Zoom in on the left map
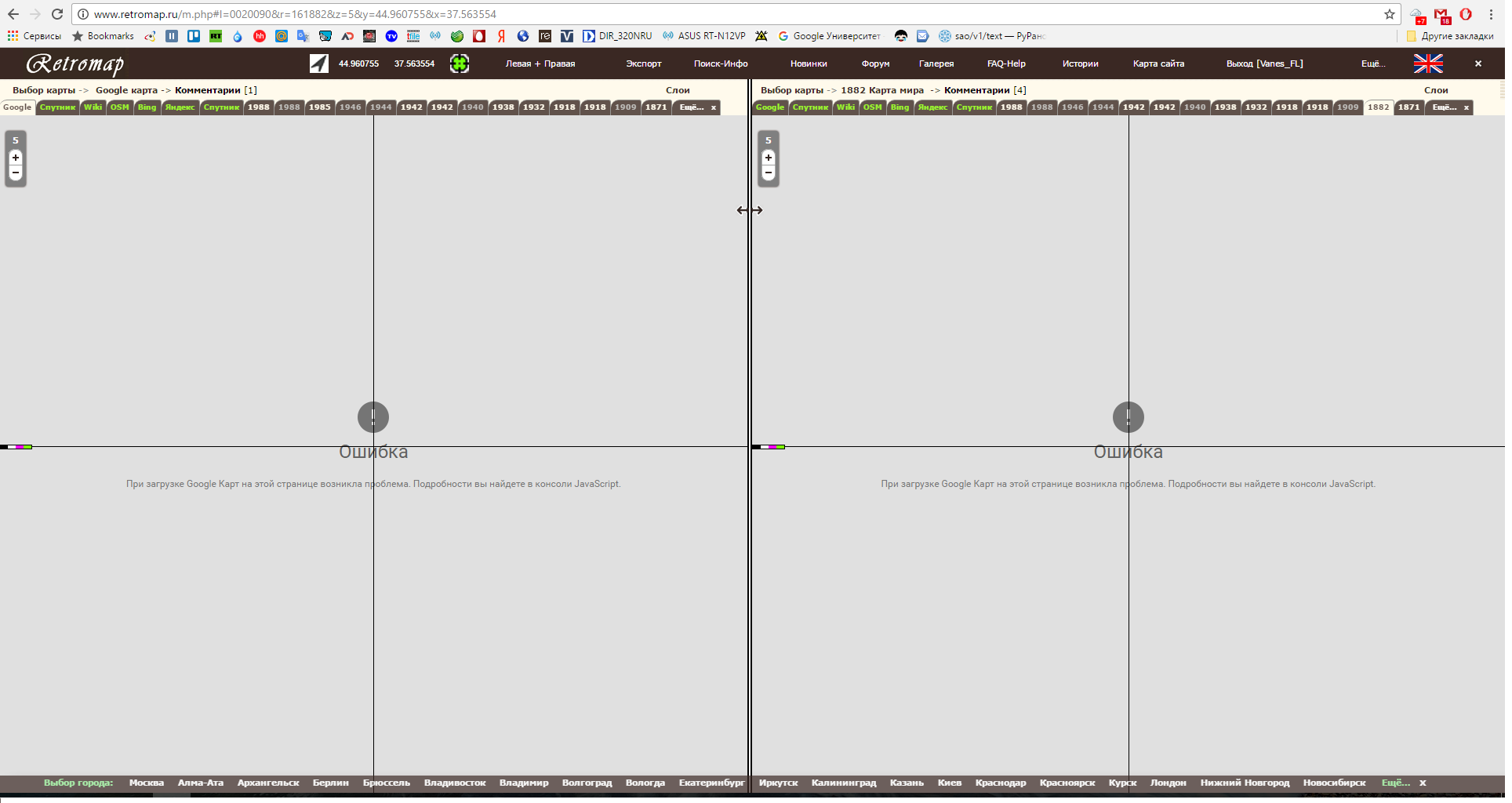 (16, 158)
